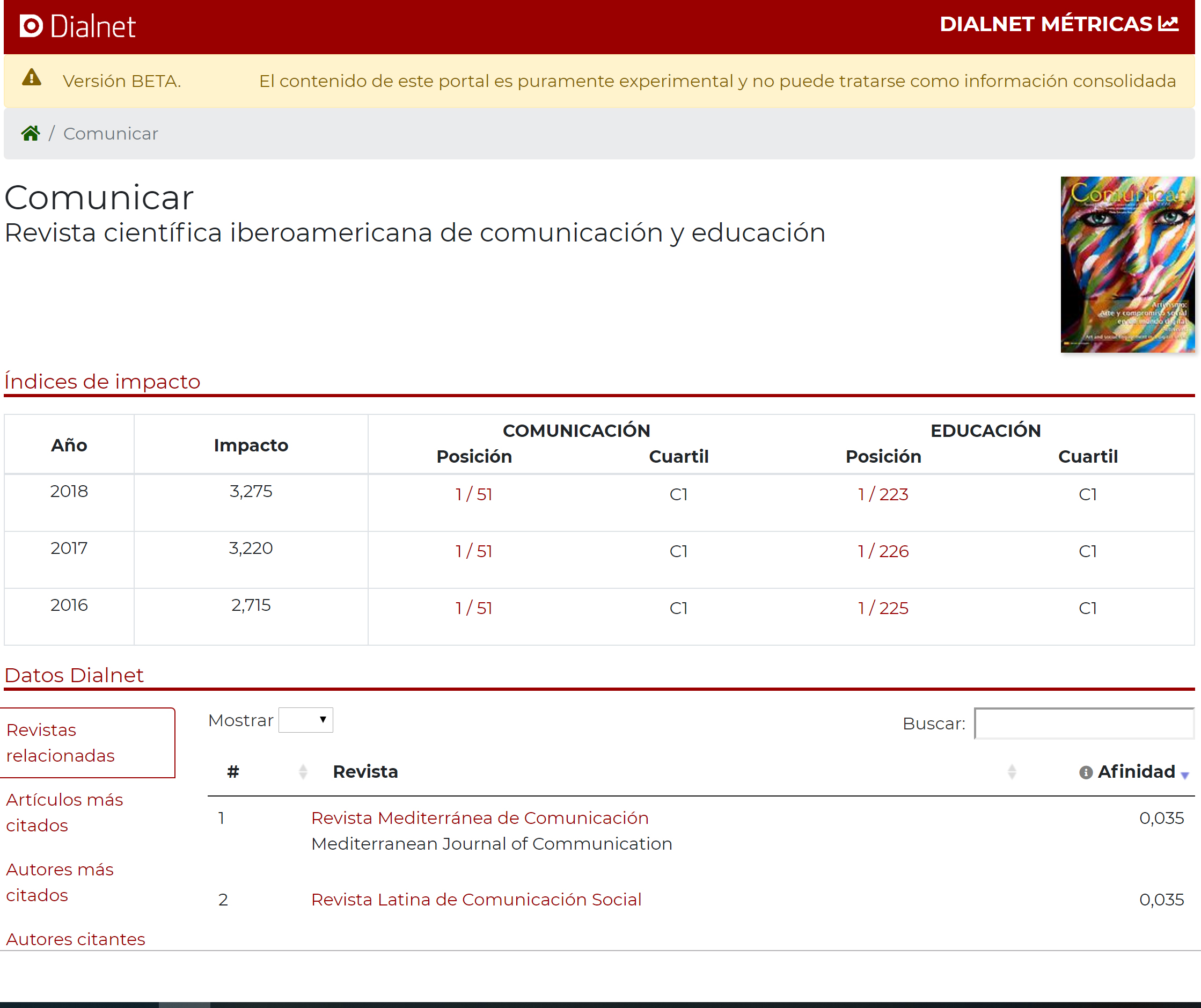Click the Comunicar breadcrumb entry
This screenshot has width=1201, height=1008.
[x=111, y=133]
